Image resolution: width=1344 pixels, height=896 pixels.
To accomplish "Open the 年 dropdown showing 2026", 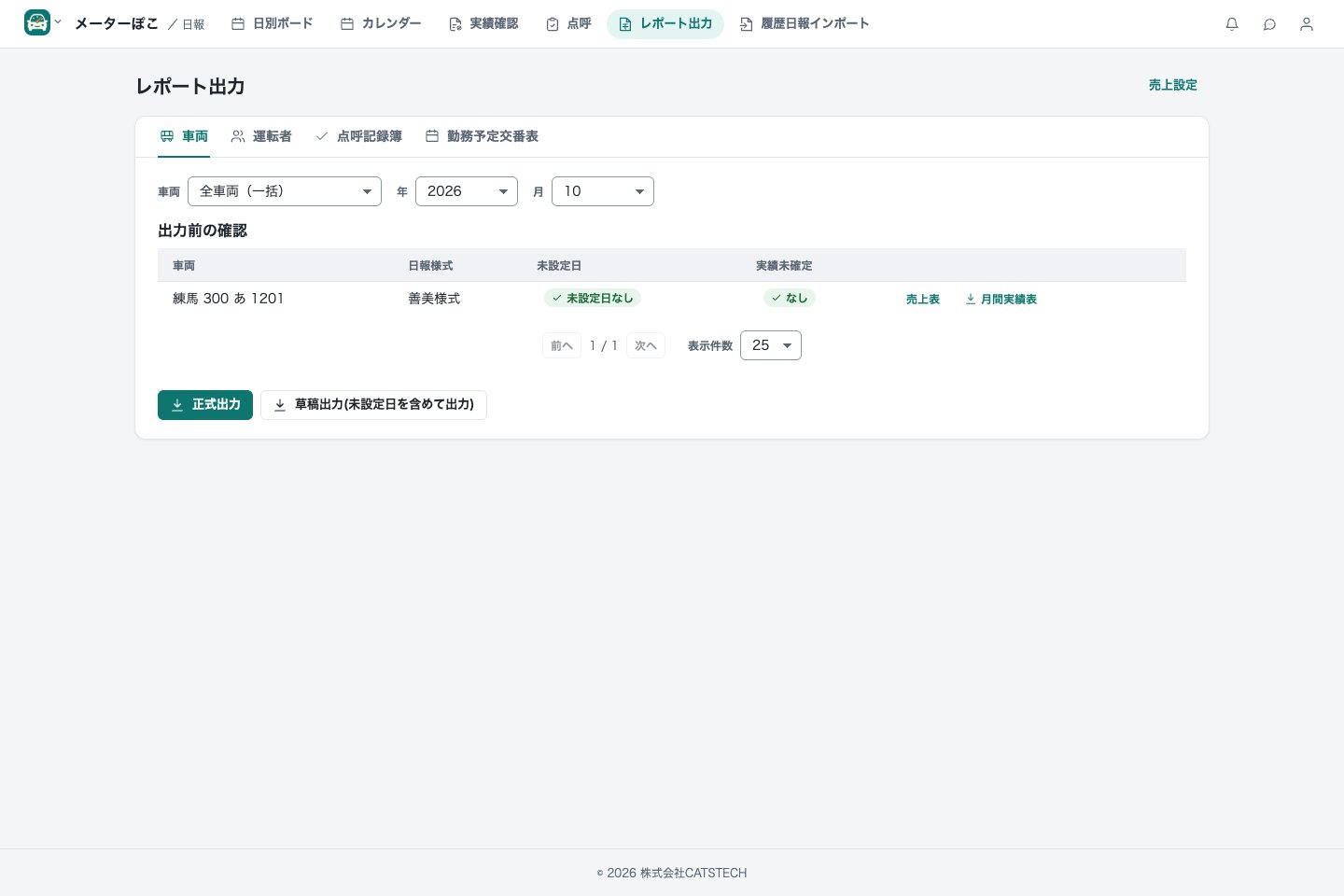I will (467, 191).
